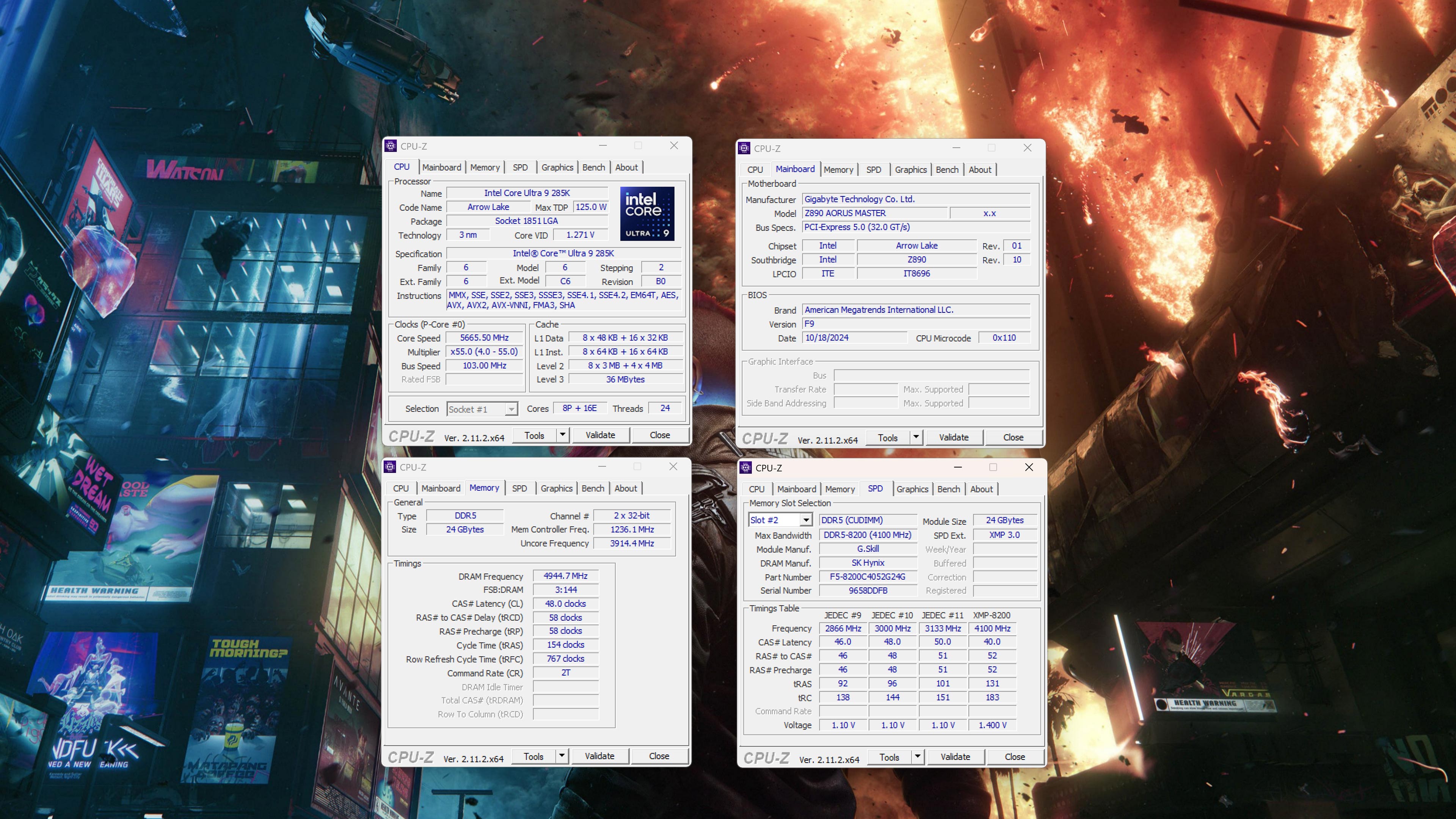
Task: Click the XMP-8200 voltage cell 1.400 V
Action: pyautogui.click(x=992, y=725)
